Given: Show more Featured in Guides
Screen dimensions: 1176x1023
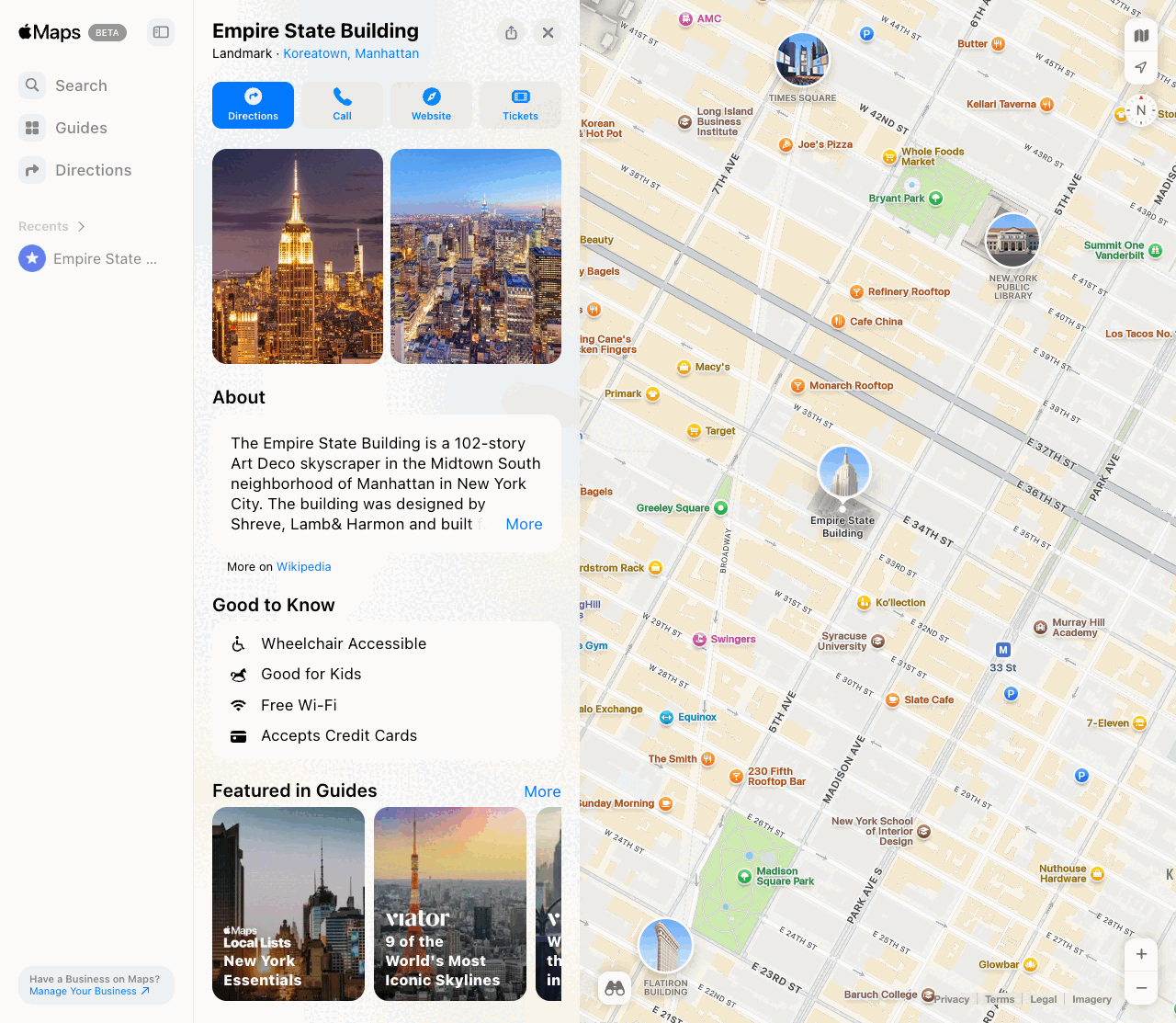Looking at the screenshot, I should click(x=542, y=791).
